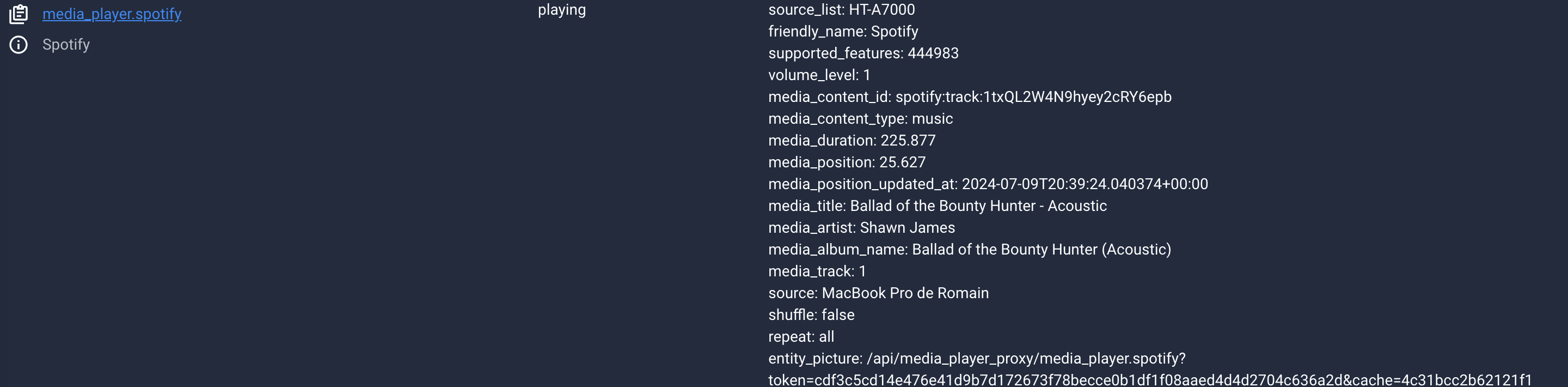Select the media_position_updated_at timestamp line

pos(988,184)
